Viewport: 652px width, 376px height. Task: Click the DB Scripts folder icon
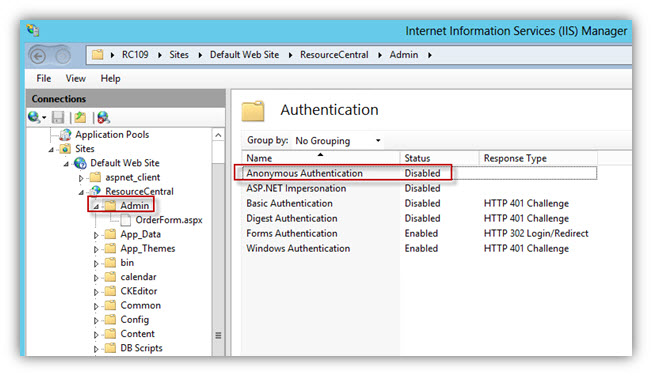point(110,348)
